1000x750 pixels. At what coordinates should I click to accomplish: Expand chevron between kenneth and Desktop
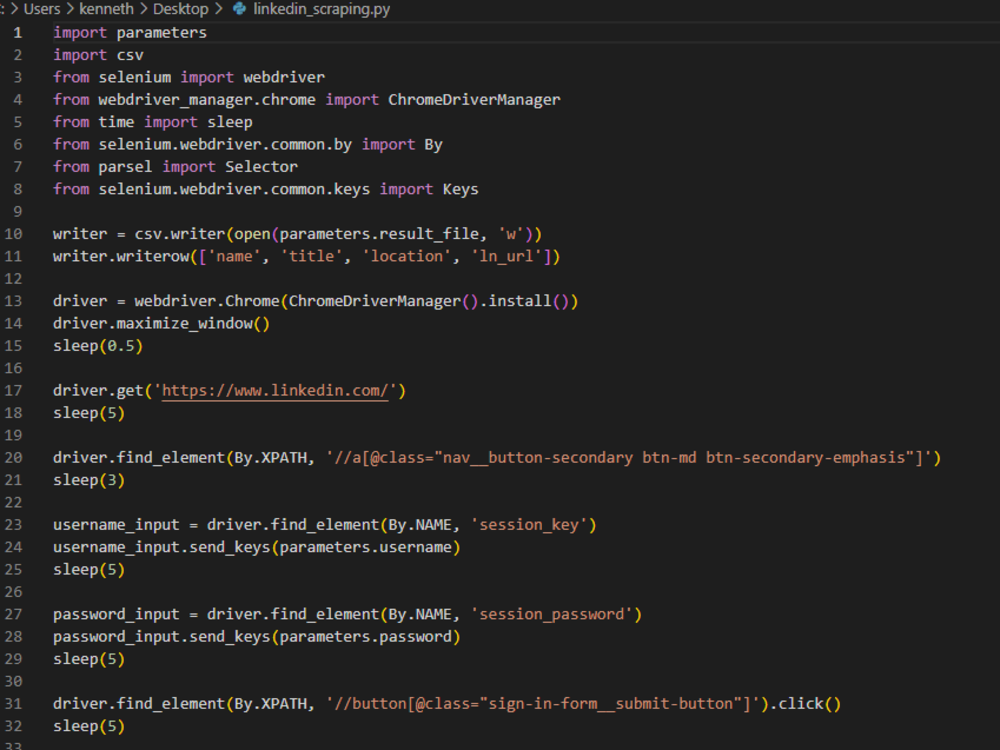(x=143, y=9)
